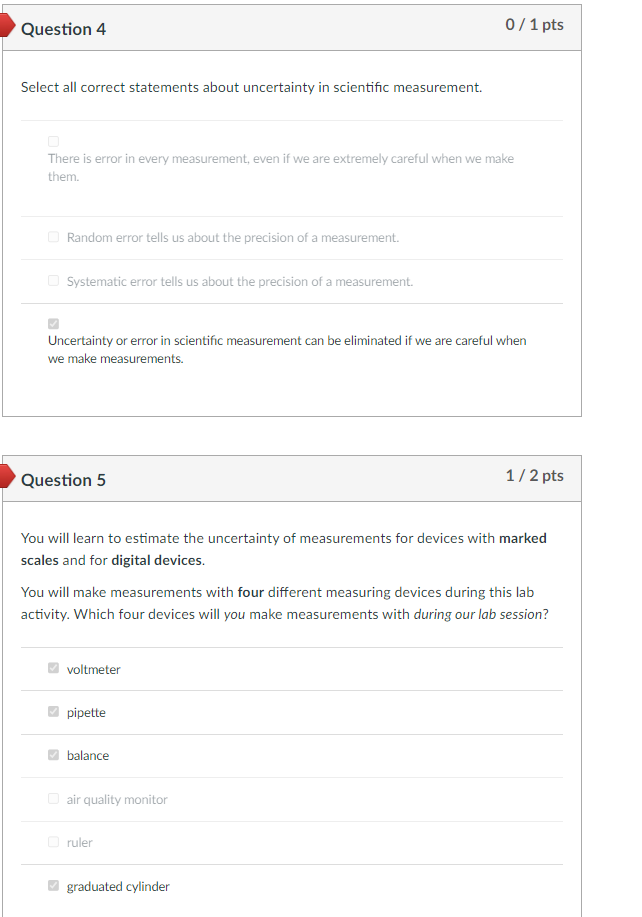Uncheck the pipette option
Image resolution: width=642 pixels, height=917 pixels.
[x=53, y=711]
